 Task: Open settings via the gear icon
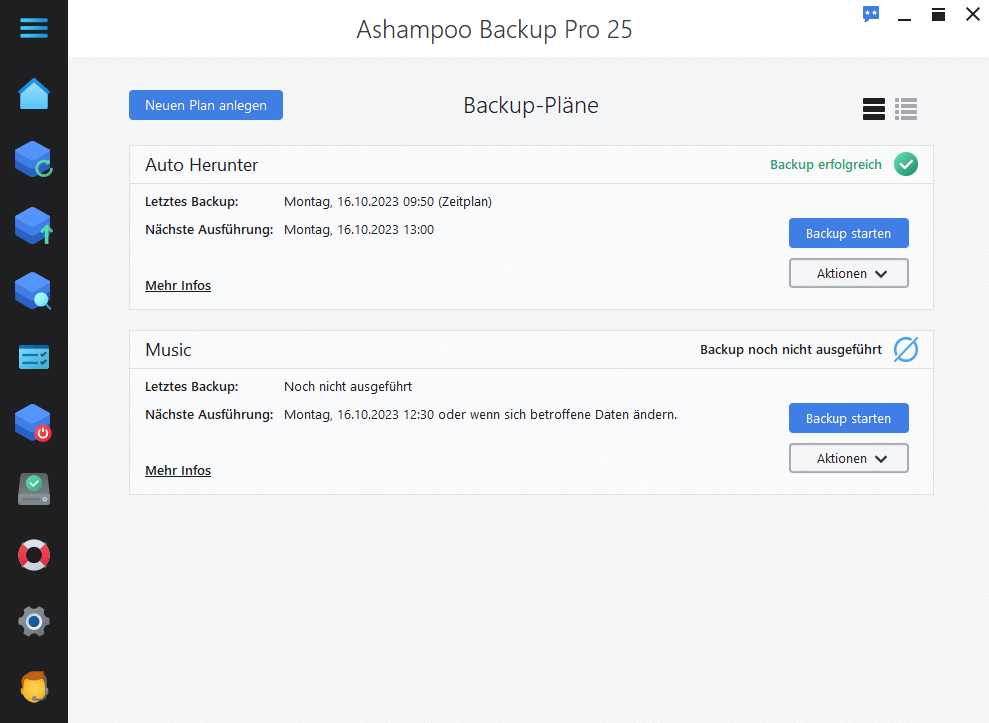[x=33, y=621]
